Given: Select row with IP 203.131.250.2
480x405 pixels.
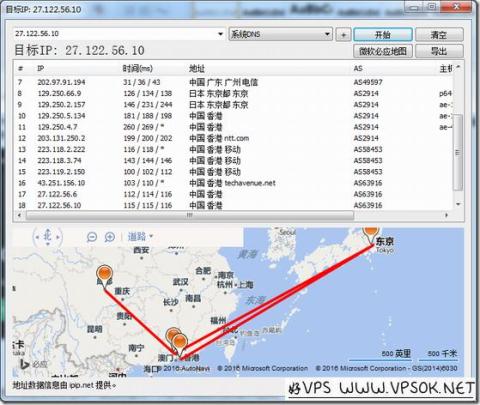Looking at the screenshot, I should (x=233, y=138).
